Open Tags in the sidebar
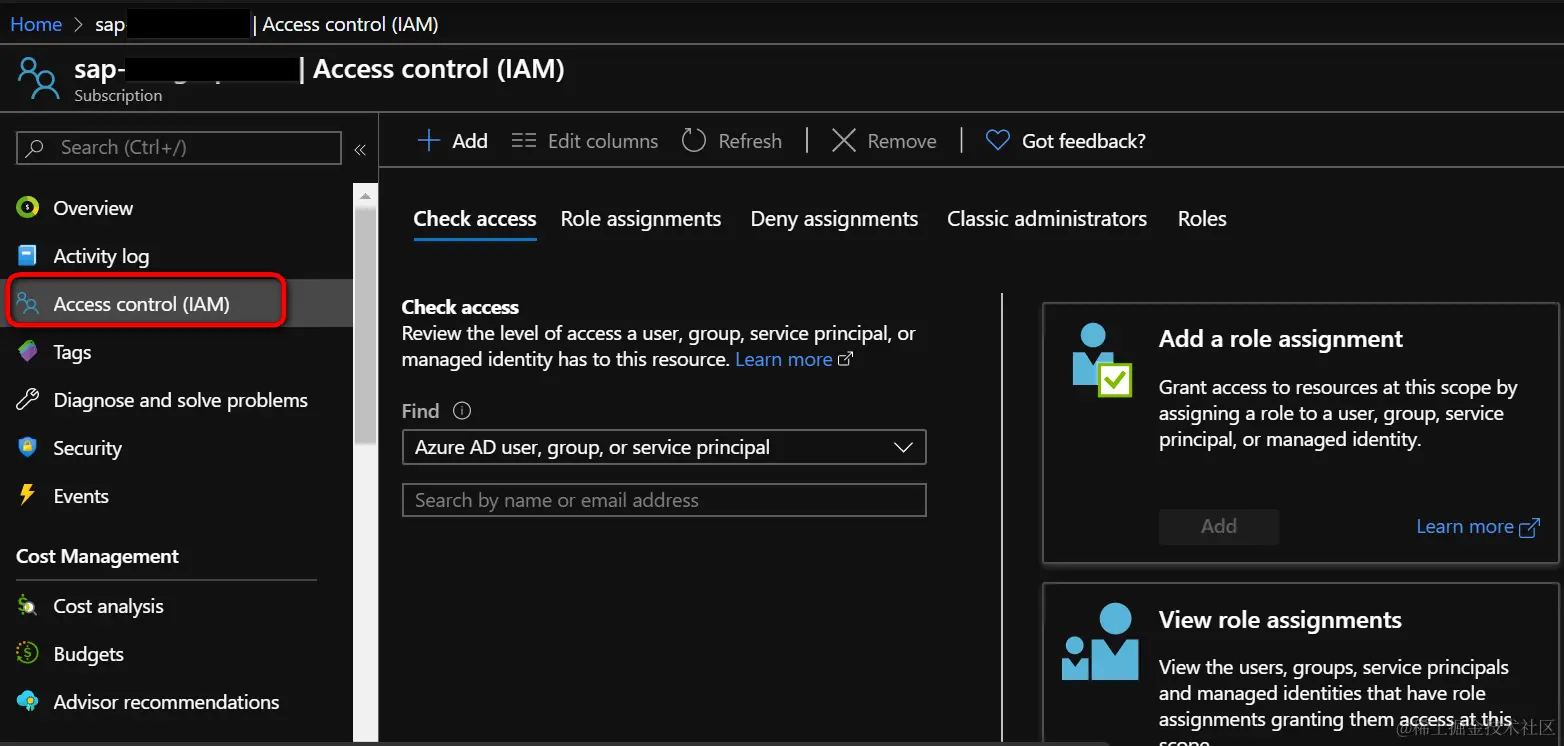Image resolution: width=1564 pixels, height=746 pixels. pyautogui.click(x=72, y=352)
